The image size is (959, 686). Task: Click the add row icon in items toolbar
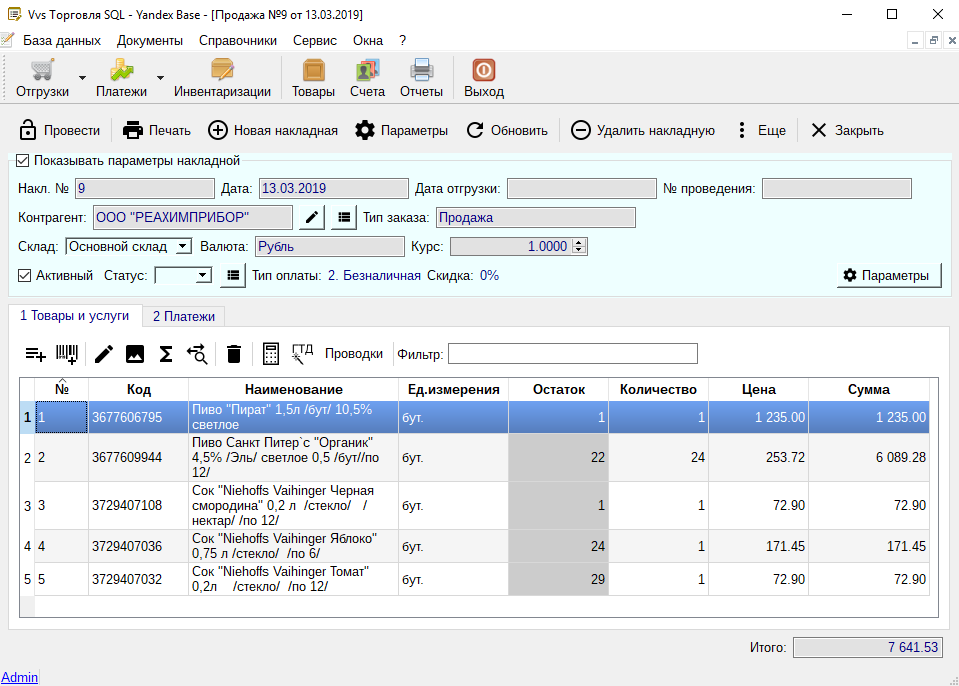35,353
